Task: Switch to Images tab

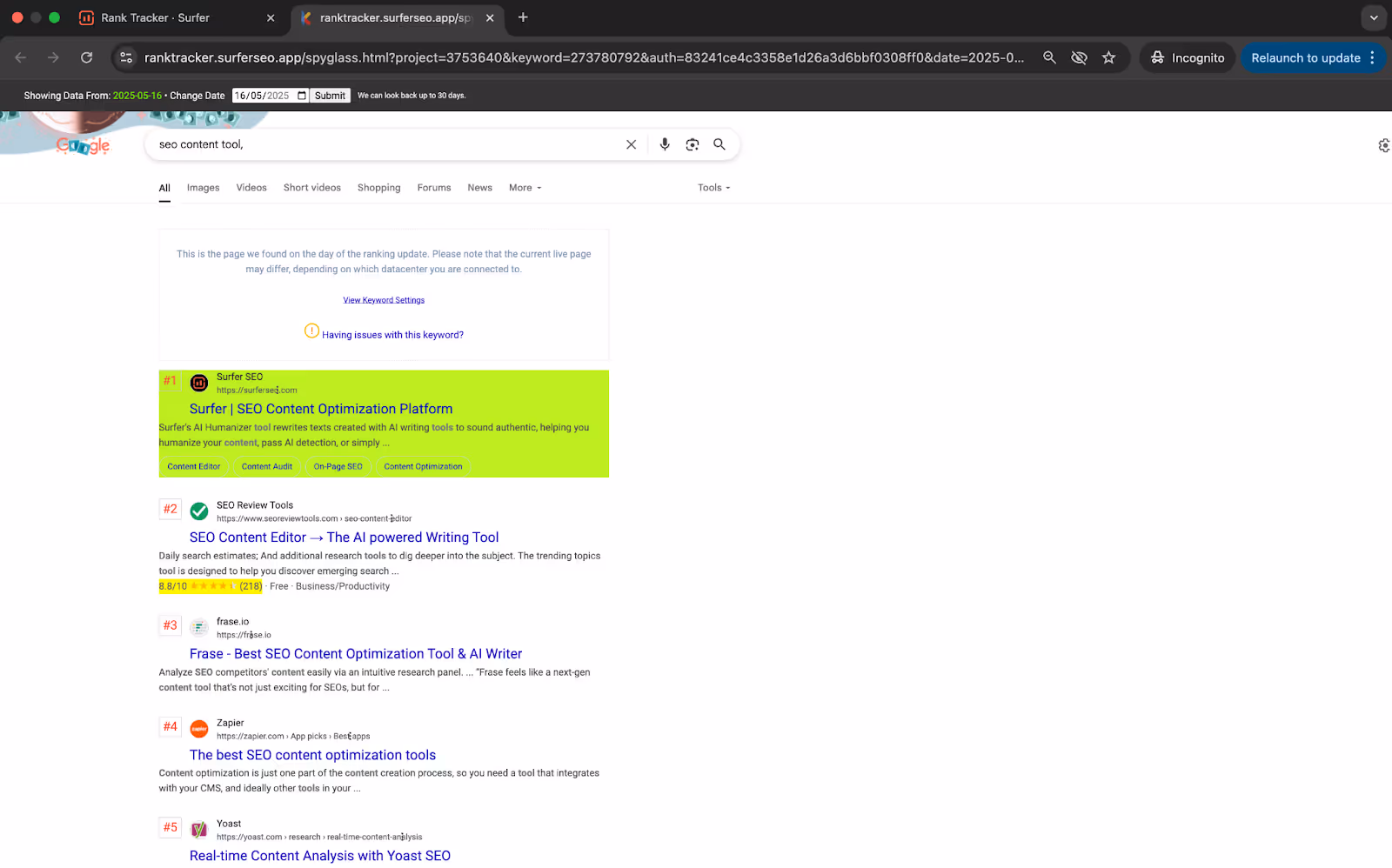Action: pos(203,188)
